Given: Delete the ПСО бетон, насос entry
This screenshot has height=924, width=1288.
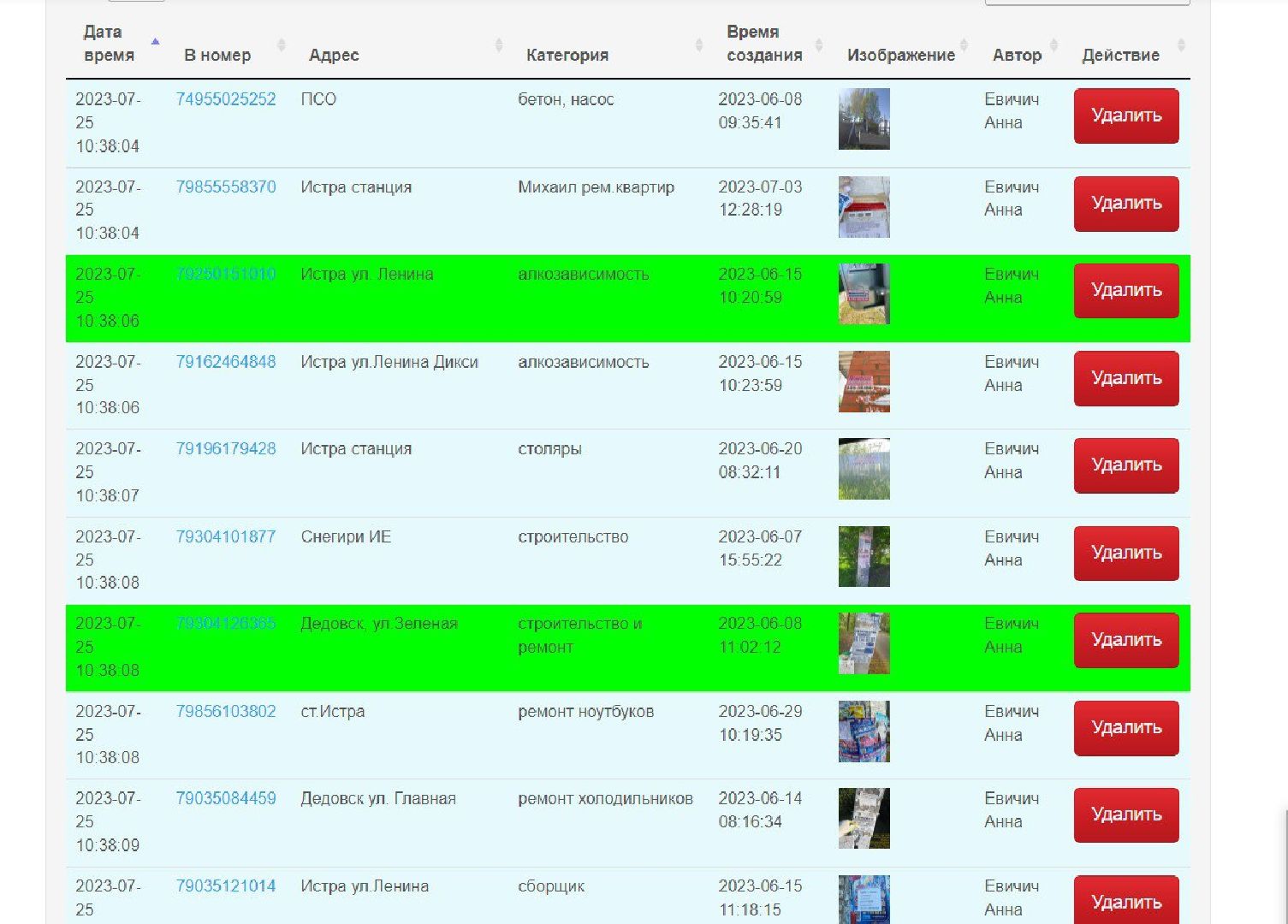Looking at the screenshot, I should (1125, 115).
